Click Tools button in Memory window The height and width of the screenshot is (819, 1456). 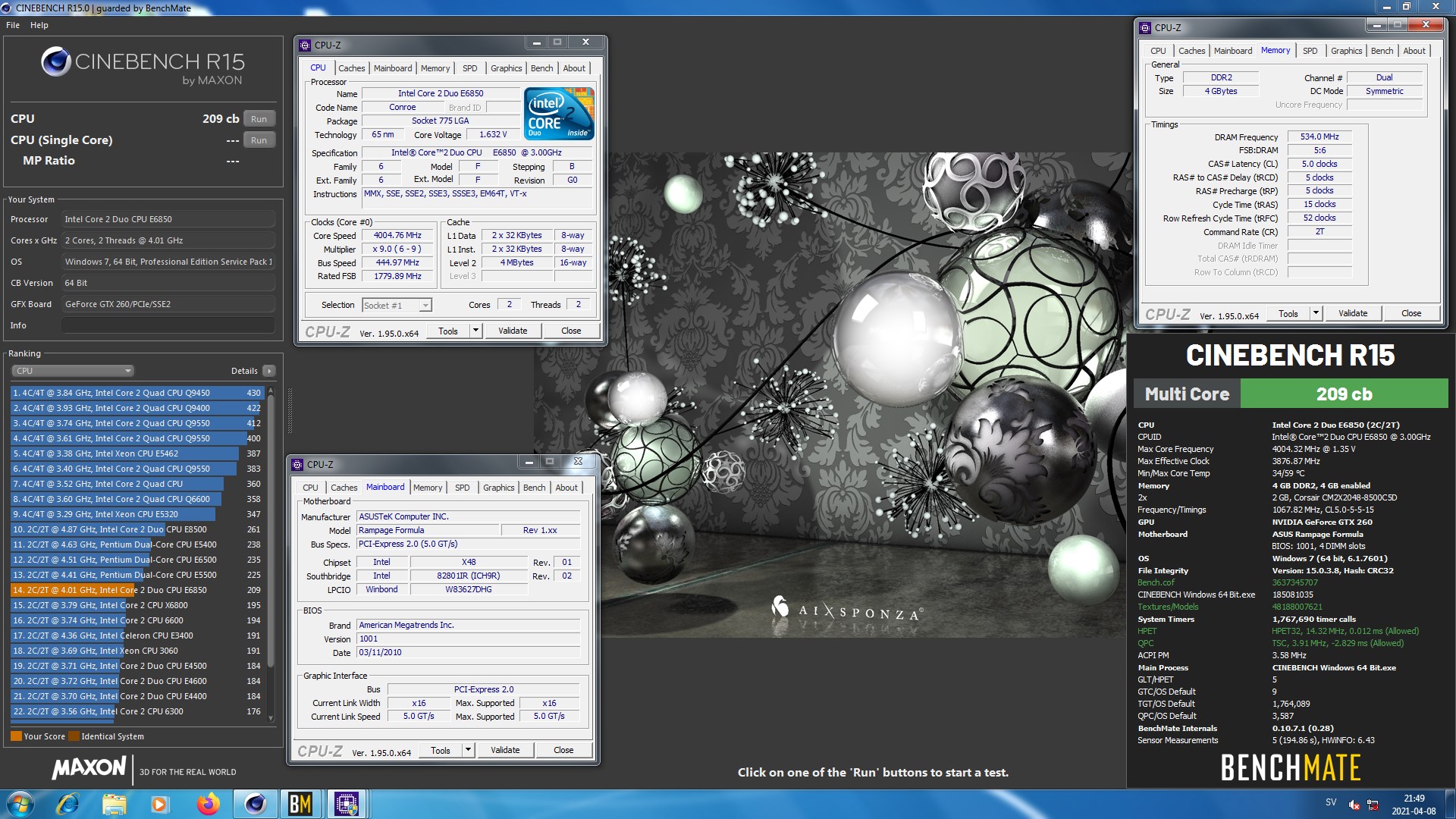pyautogui.click(x=1288, y=313)
